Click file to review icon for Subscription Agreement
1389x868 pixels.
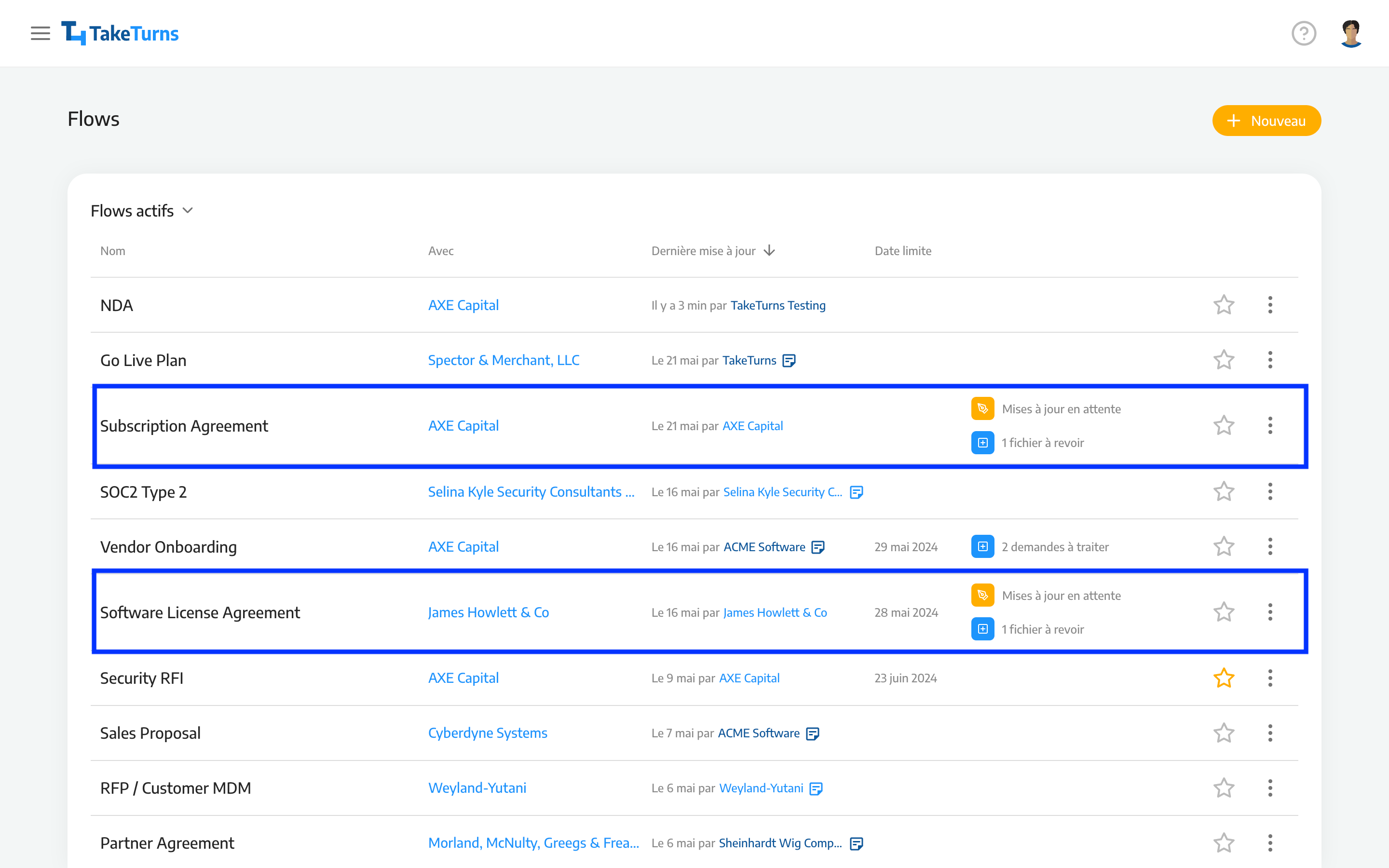[982, 443]
